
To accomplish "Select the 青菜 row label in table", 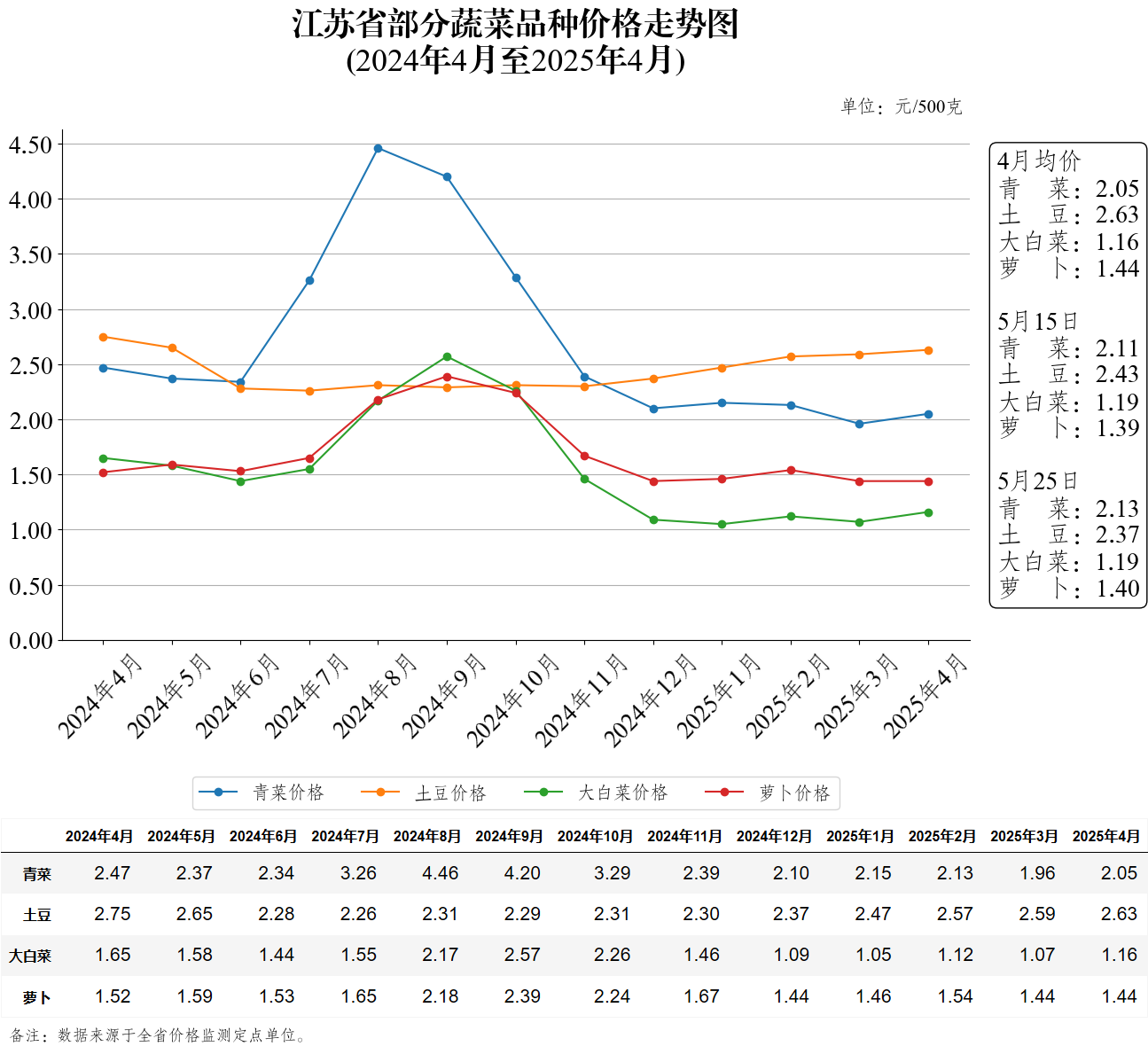I will point(37,874).
